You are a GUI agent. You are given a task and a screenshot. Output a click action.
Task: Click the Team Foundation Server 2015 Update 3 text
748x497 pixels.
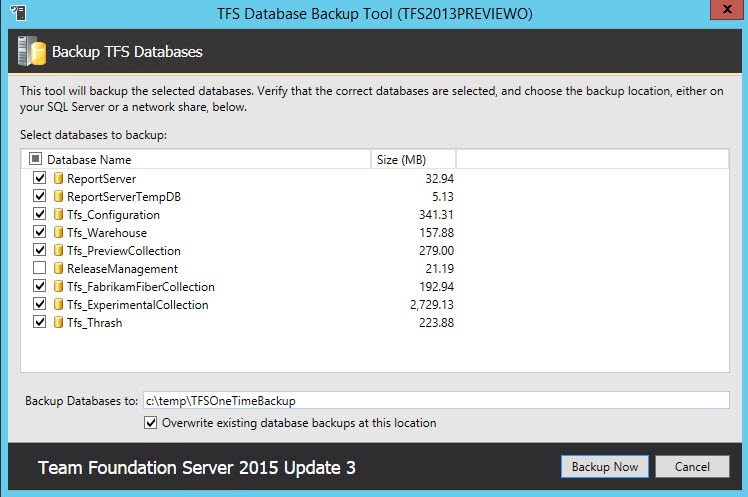click(x=197, y=468)
